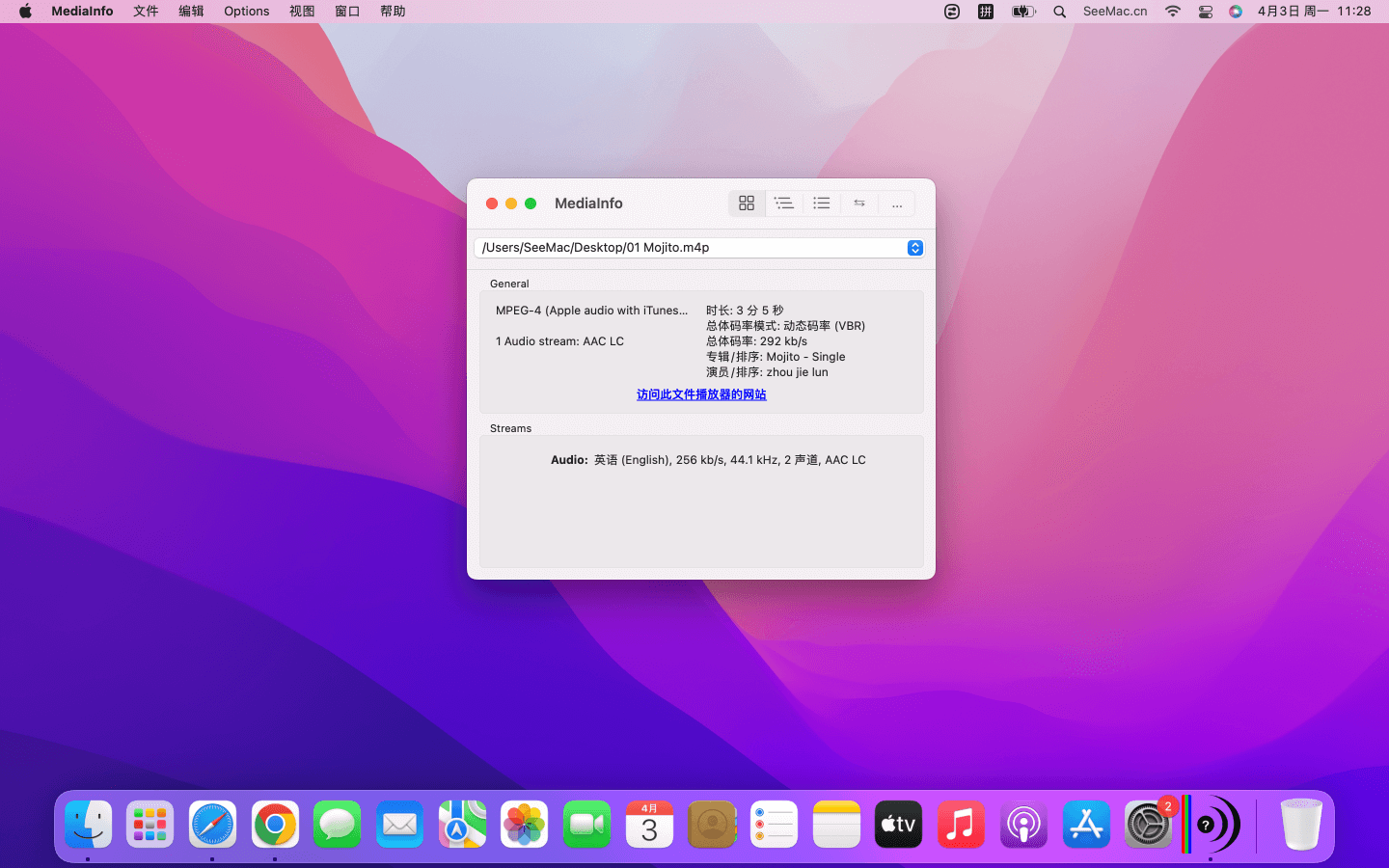Open the player website link
1389x868 pixels.
(x=701, y=394)
